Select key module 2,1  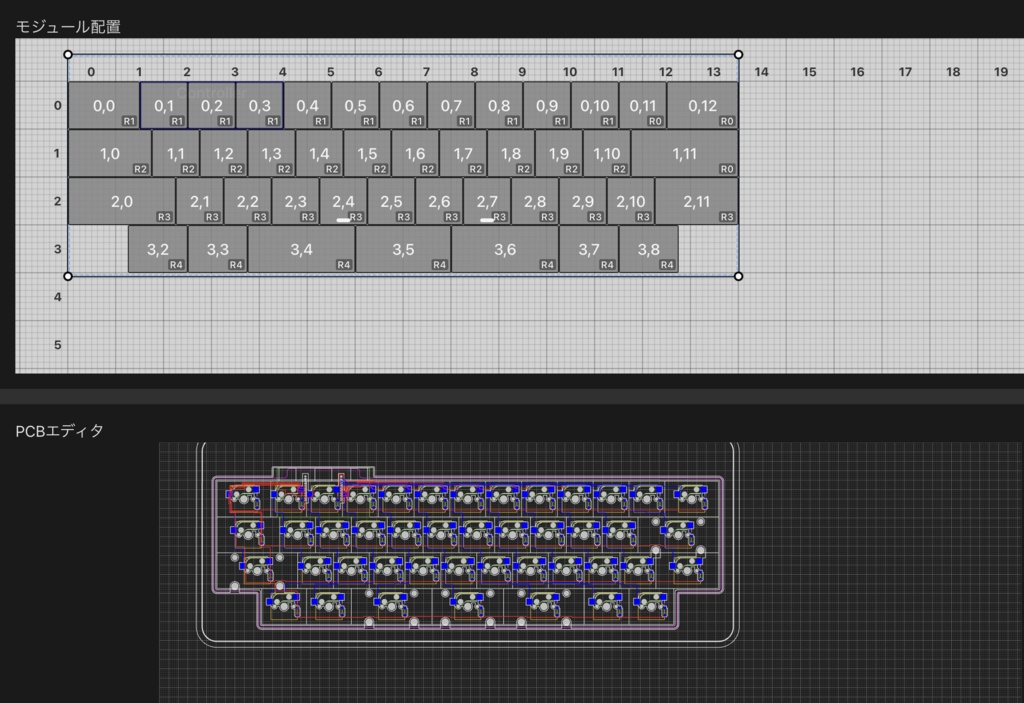[x=200, y=201]
